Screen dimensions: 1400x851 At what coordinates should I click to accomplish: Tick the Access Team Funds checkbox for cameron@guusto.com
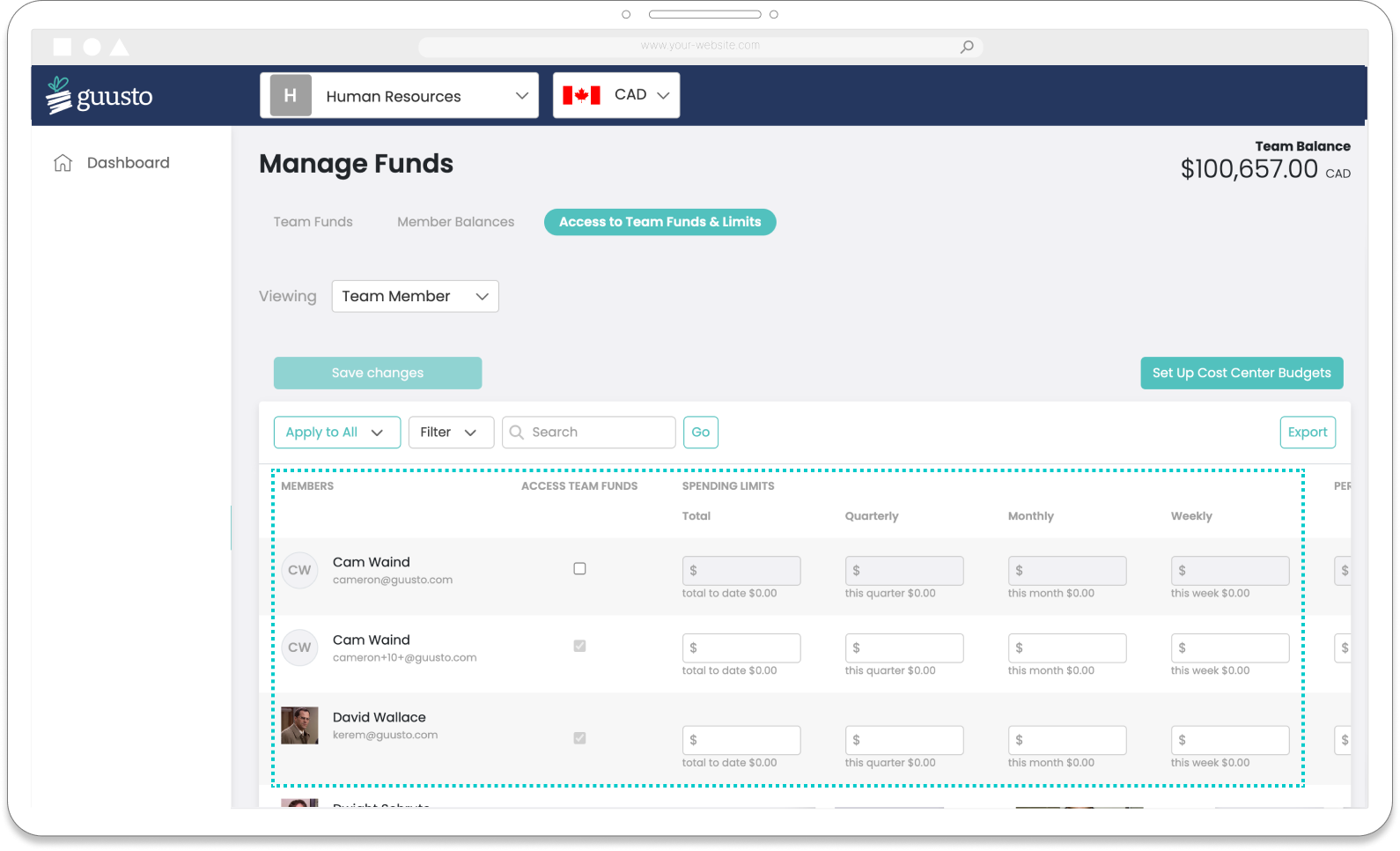point(579,569)
